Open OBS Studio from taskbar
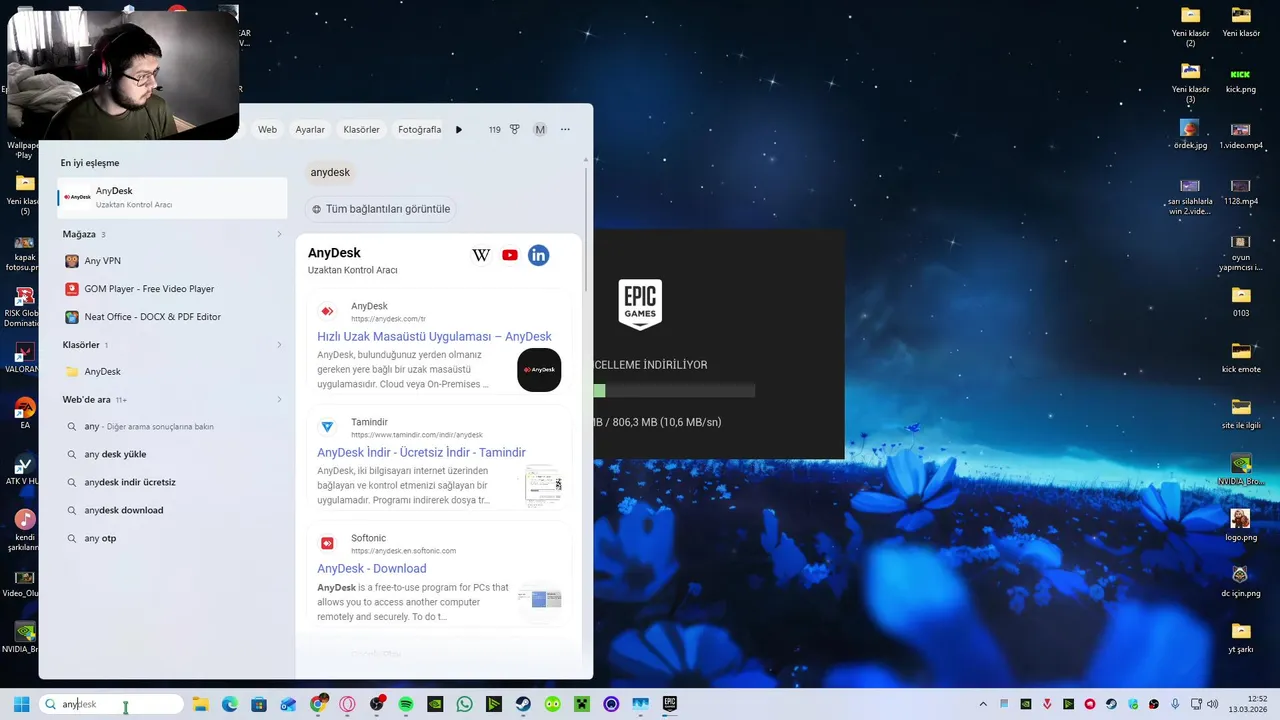Screen dimensions: 1280x720 377,704
